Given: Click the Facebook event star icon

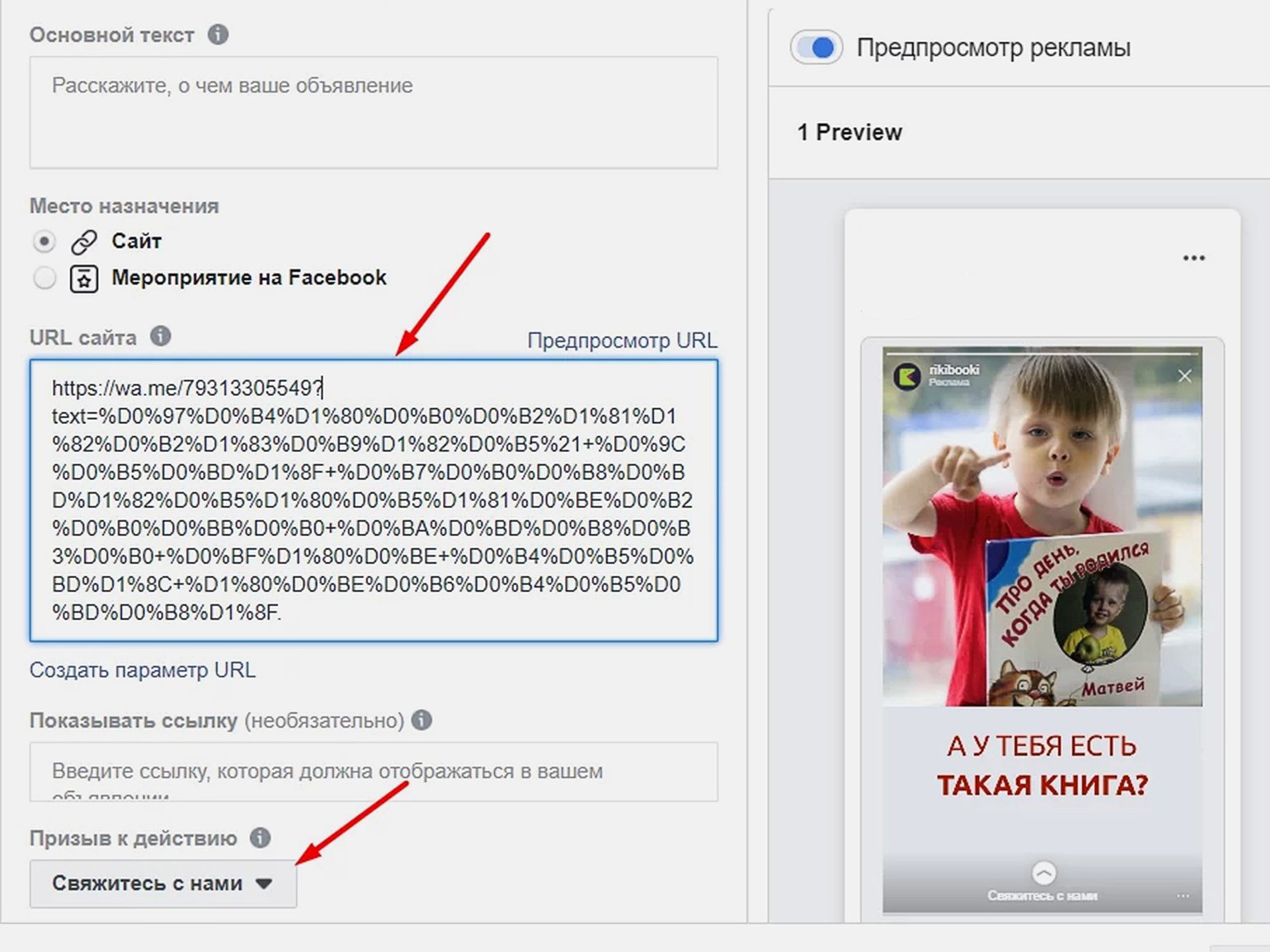Looking at the screenshot, I should [x=84, y=279].
